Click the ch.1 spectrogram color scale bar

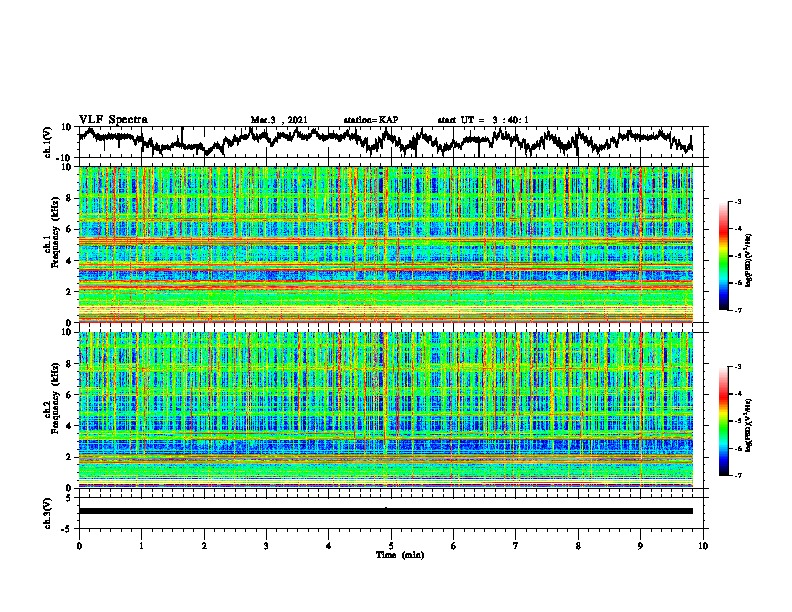click(x=723, y=256)
